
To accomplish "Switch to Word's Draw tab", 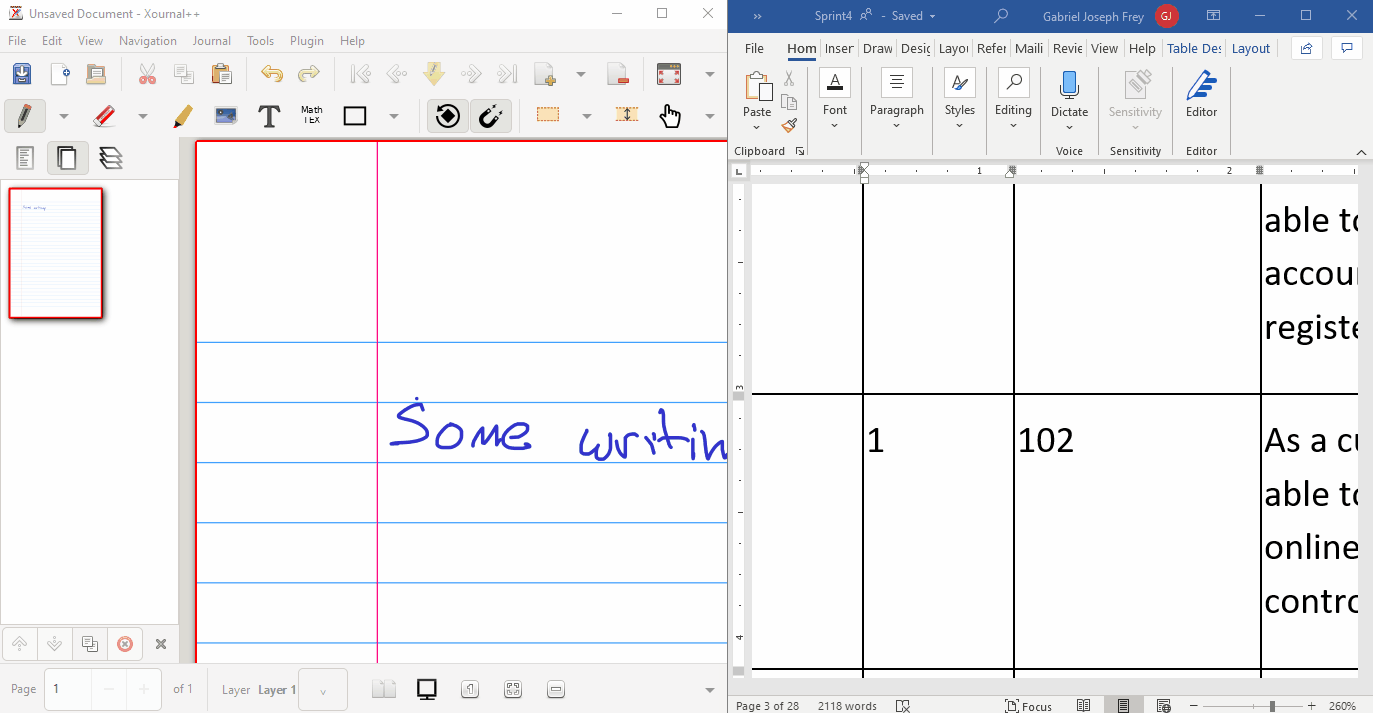I will coord(877,48).
